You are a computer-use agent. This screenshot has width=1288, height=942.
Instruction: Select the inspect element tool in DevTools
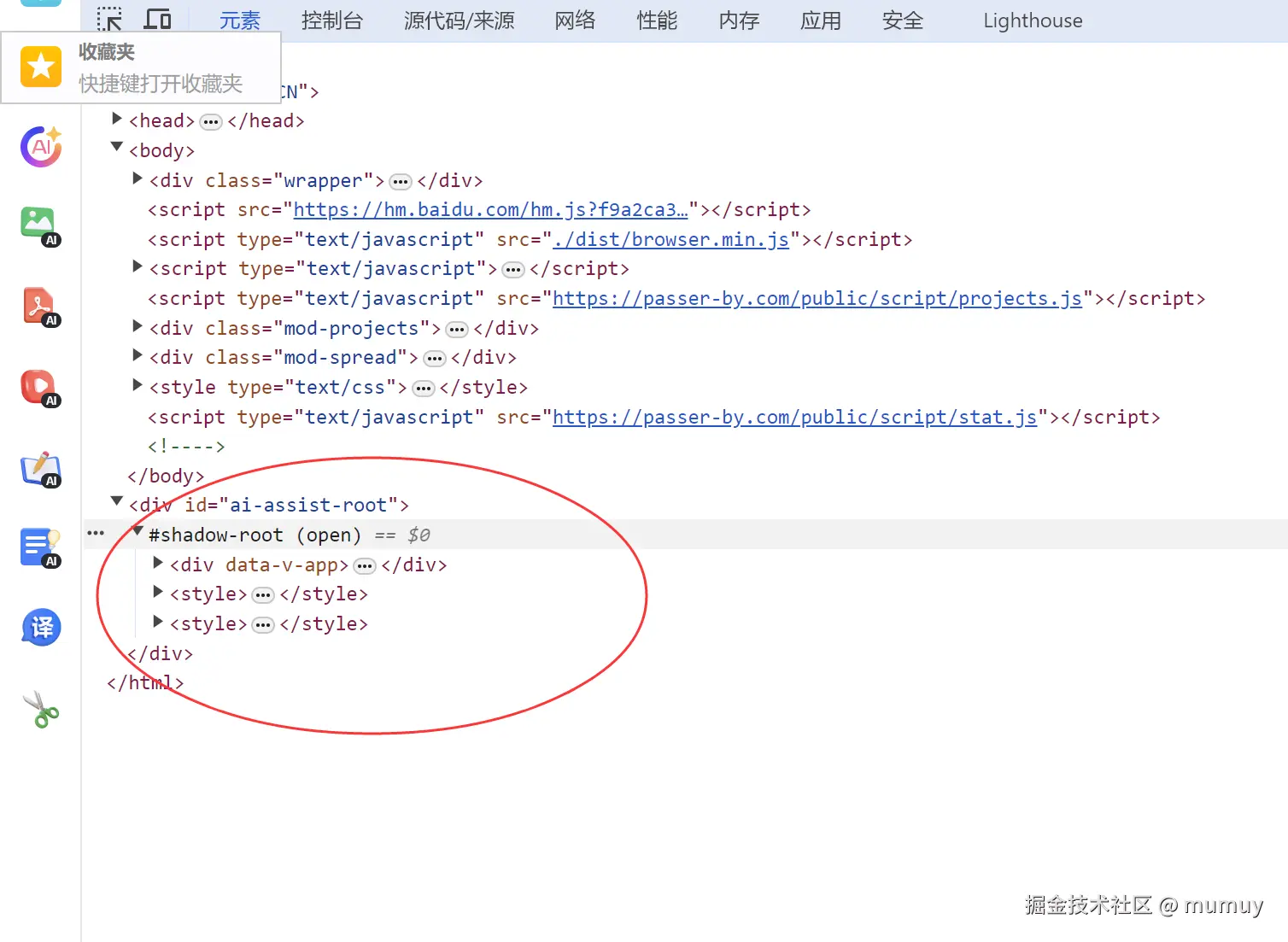[x=108, y=19]
